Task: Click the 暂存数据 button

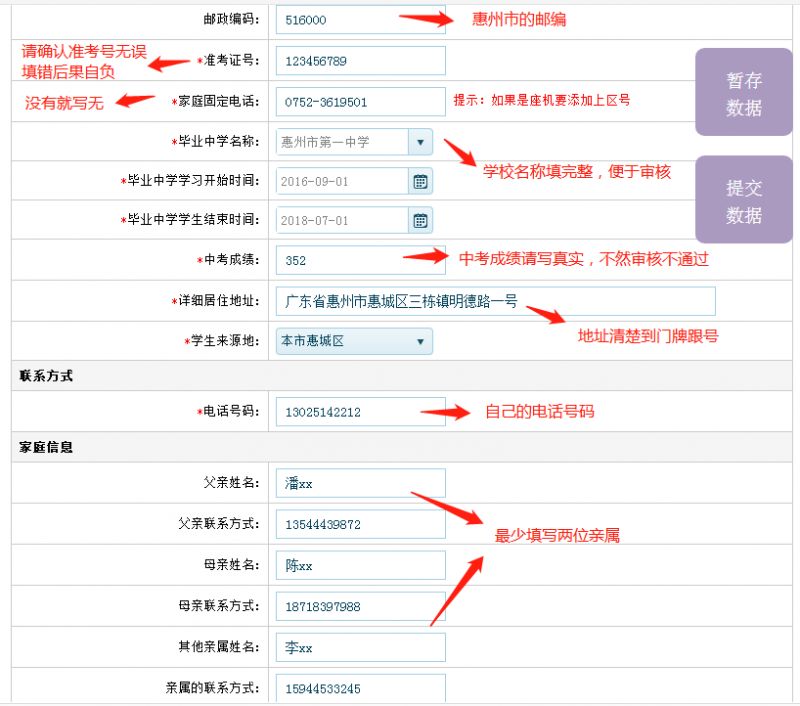Action: coord(744,93)
